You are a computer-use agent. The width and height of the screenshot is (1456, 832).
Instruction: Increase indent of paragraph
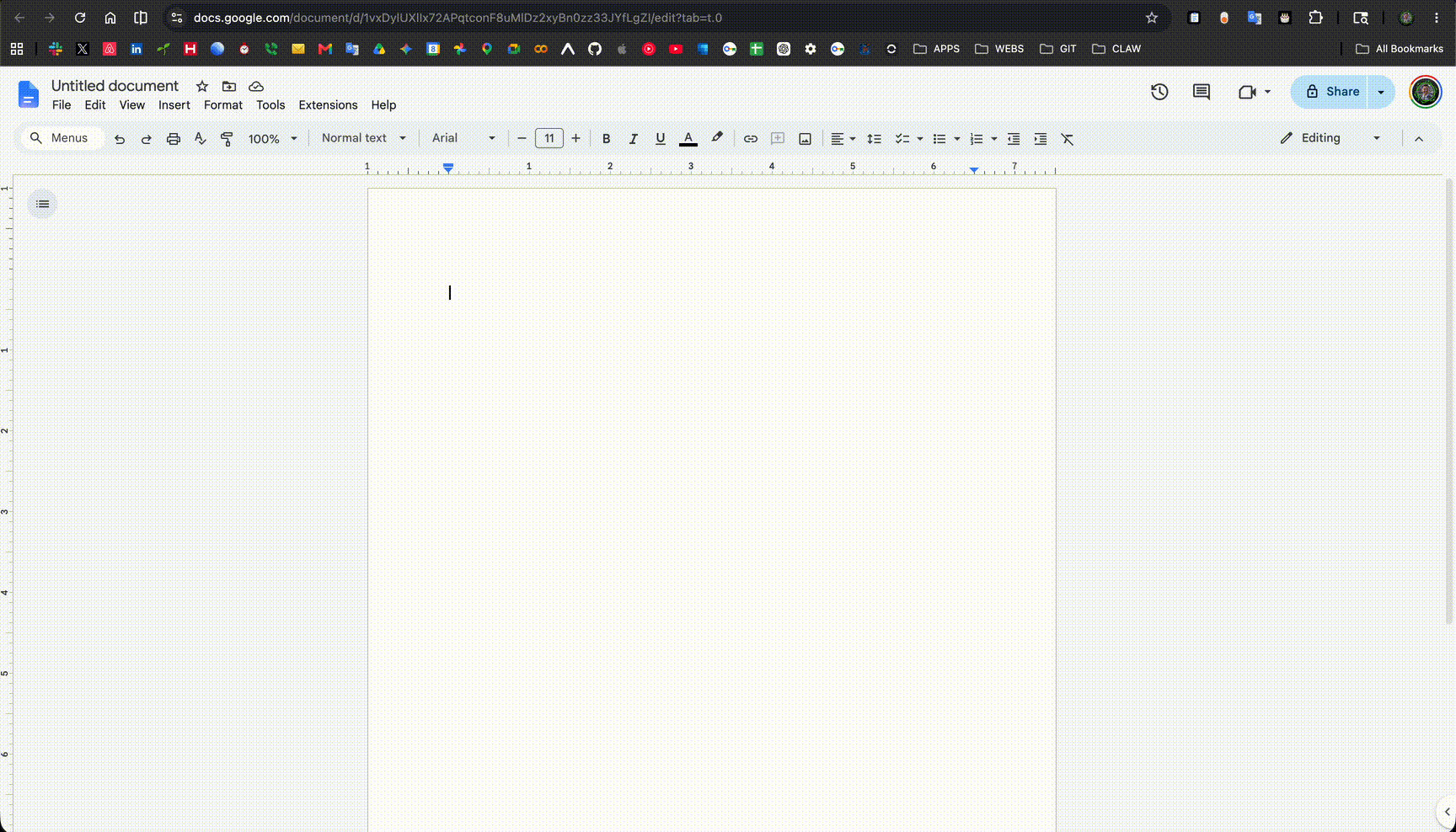(x=1041, y=139)
